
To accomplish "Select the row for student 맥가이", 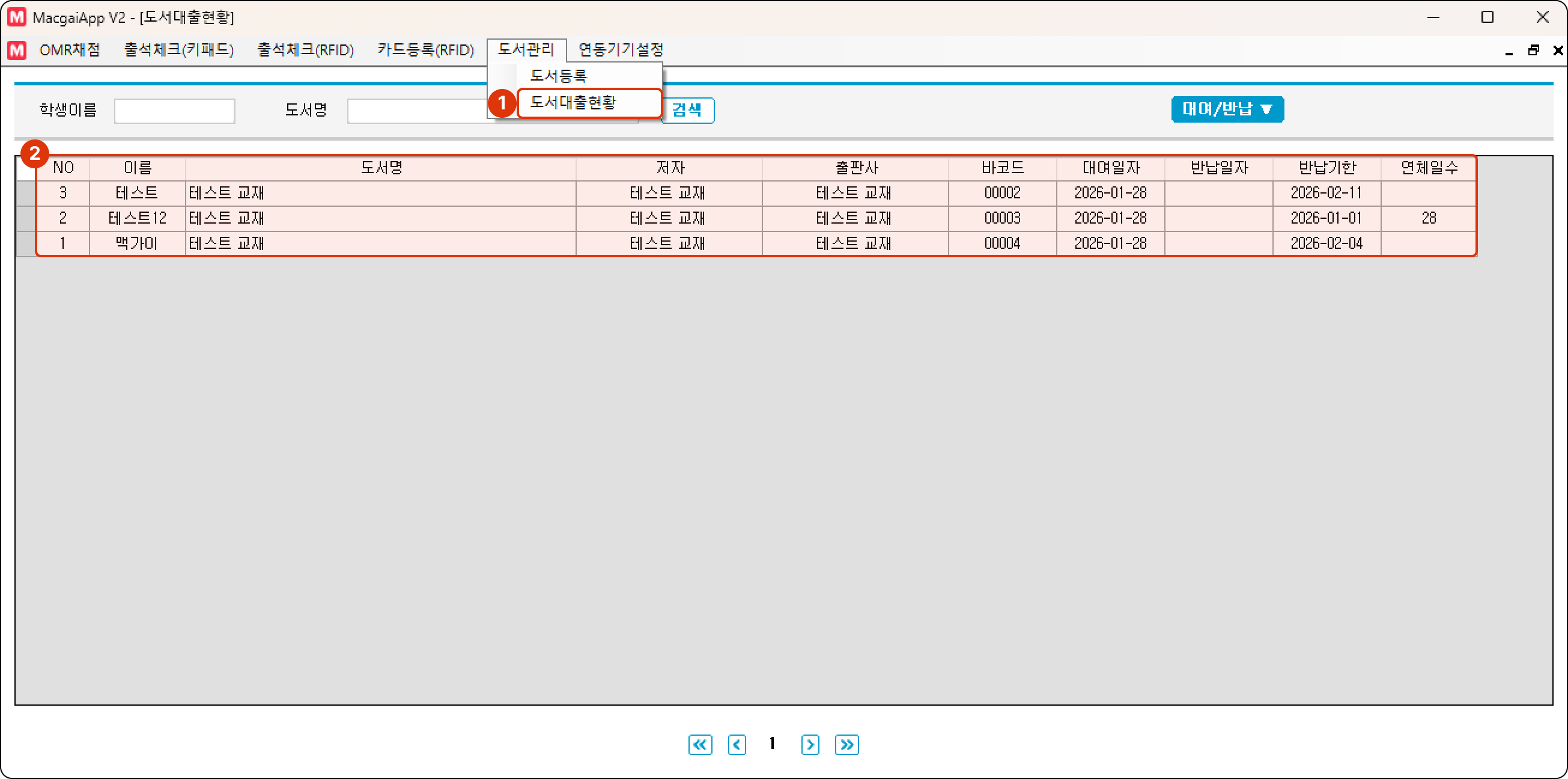I will point(136,243).
